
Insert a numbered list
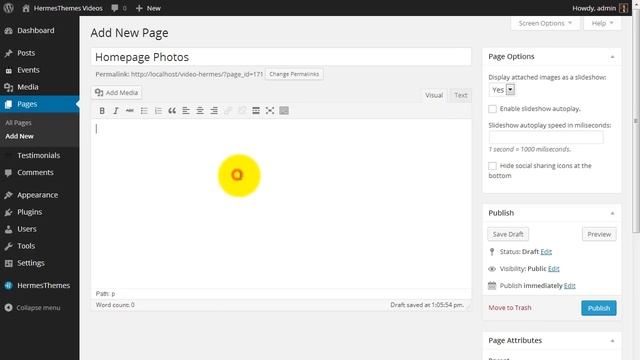pyautogui.click(x=158, y=111)
